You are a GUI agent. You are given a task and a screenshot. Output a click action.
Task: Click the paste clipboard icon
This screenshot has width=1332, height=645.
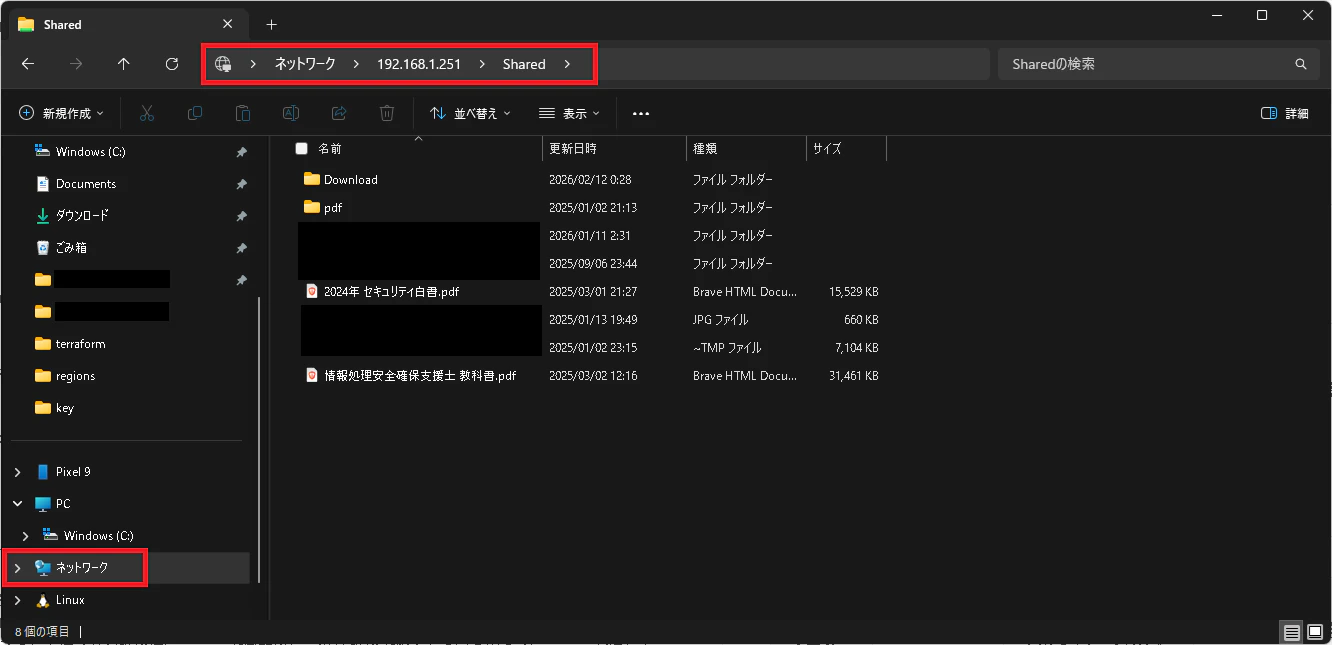coord(243,113)
